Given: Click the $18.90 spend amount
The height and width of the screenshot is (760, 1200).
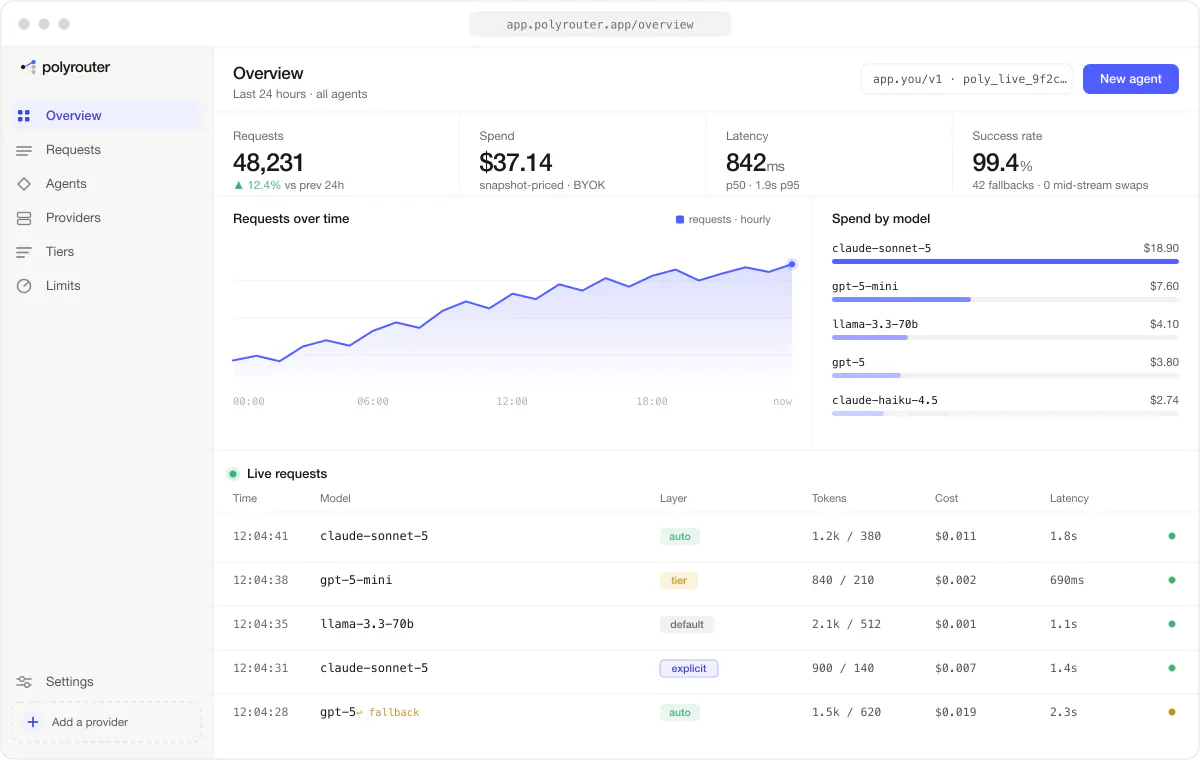Looking at the screenshot, I should point(1161,248).
